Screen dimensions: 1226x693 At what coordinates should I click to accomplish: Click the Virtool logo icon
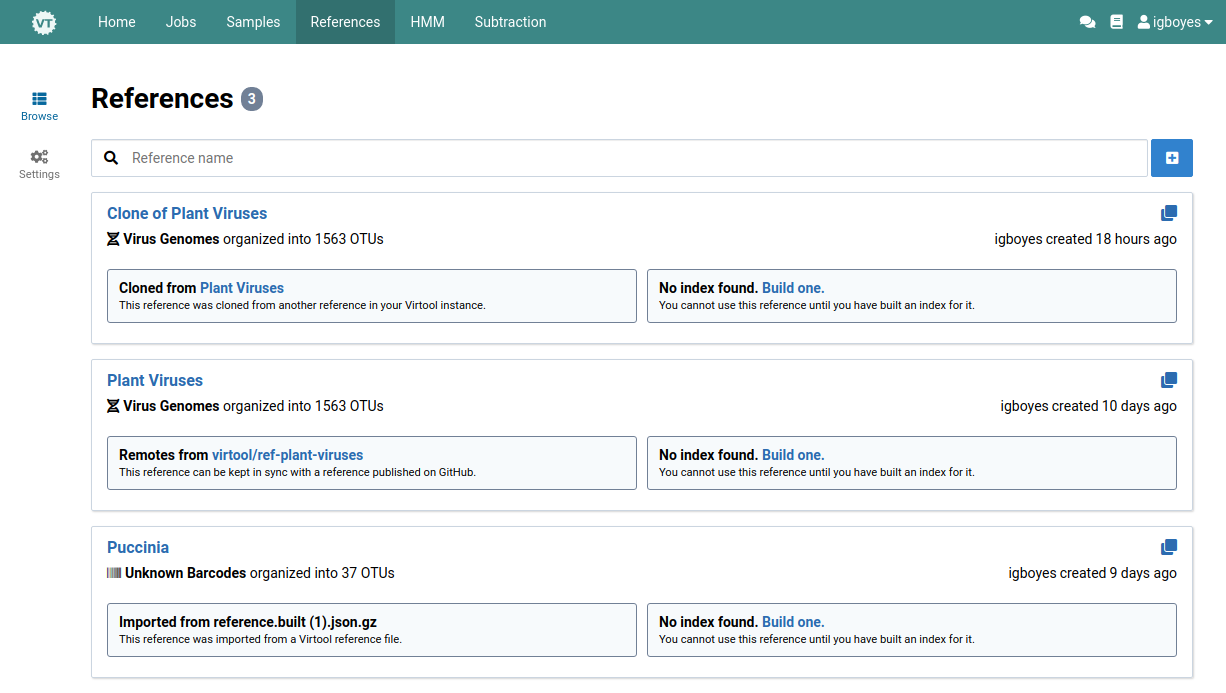[43, 22]
